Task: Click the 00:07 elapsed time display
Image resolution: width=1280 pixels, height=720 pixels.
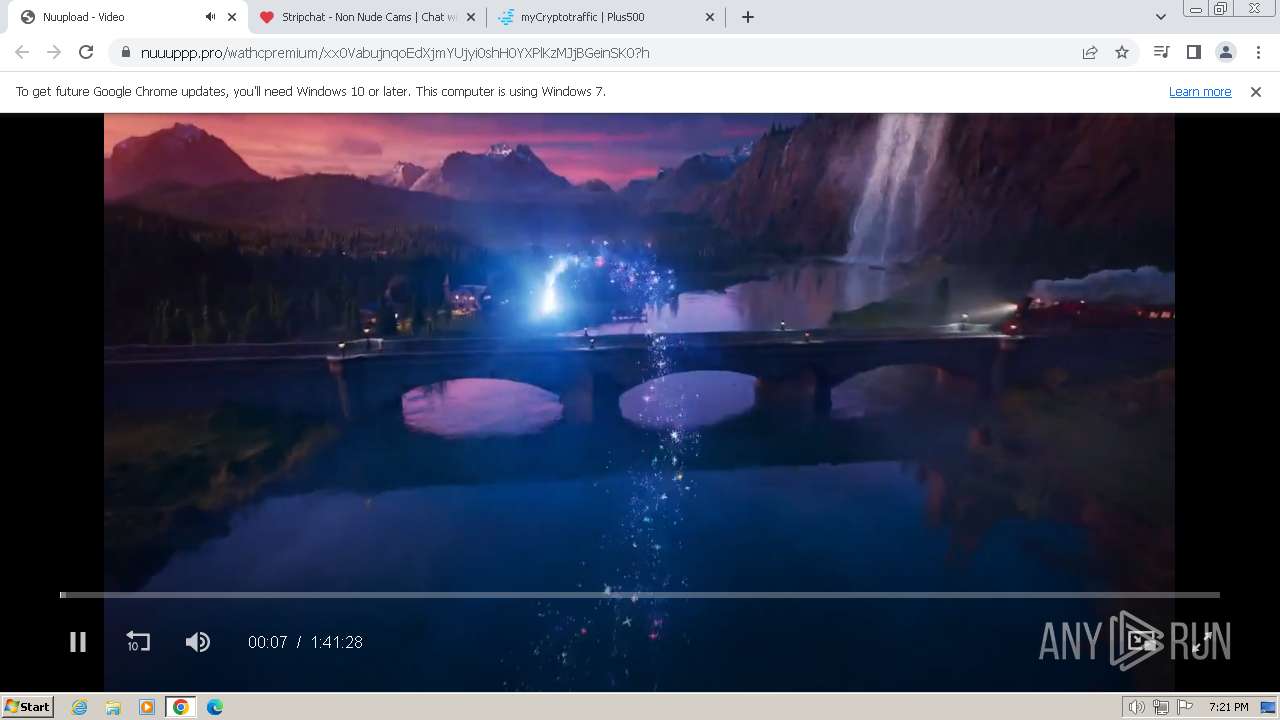Action: [x=267, y=642]
